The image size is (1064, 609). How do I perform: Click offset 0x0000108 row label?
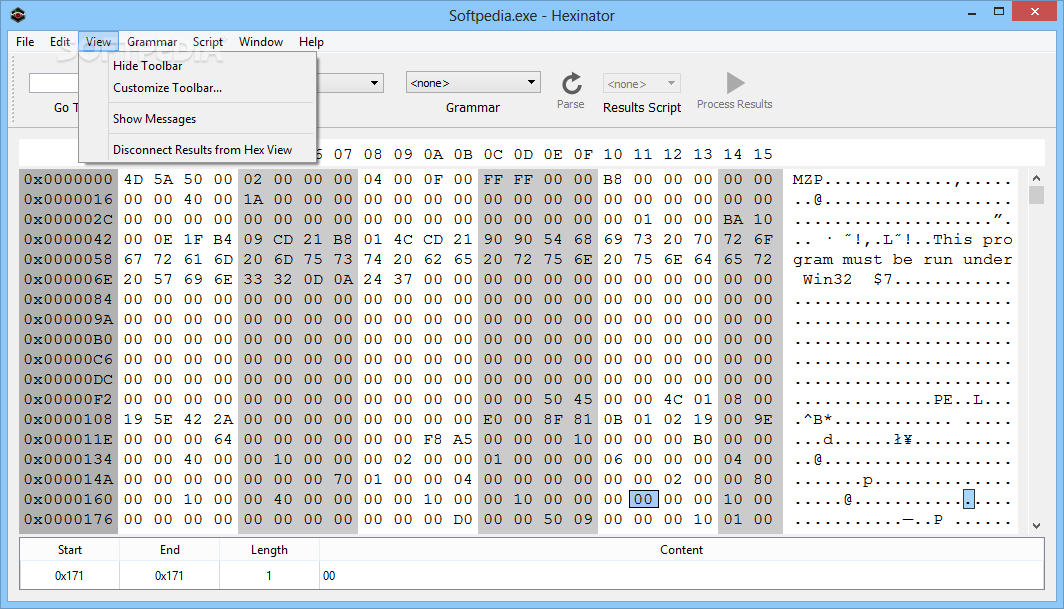pyautogui.click(x=69, y=419)
